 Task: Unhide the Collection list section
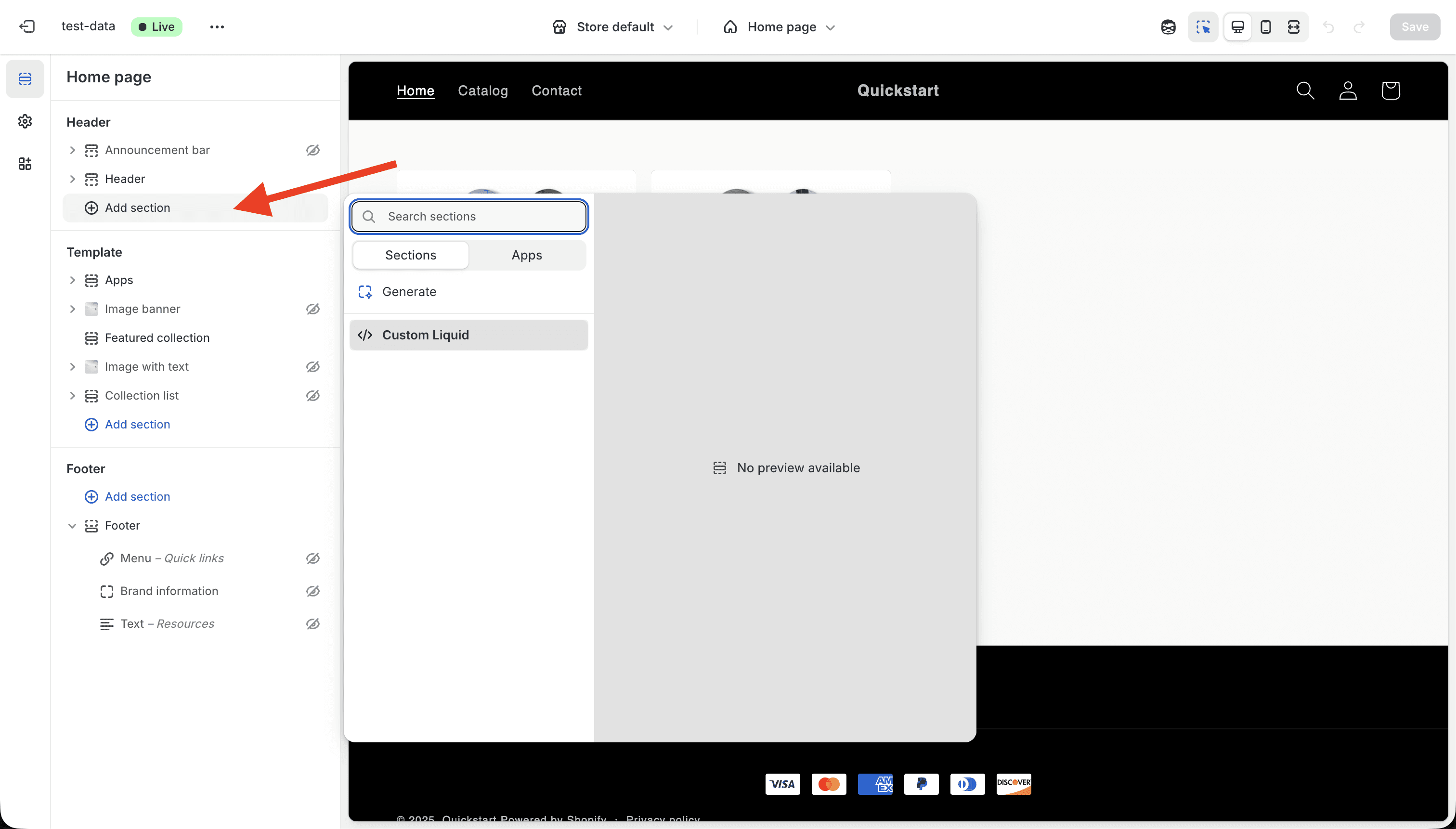pyautogui.click(x=312, y=396)
